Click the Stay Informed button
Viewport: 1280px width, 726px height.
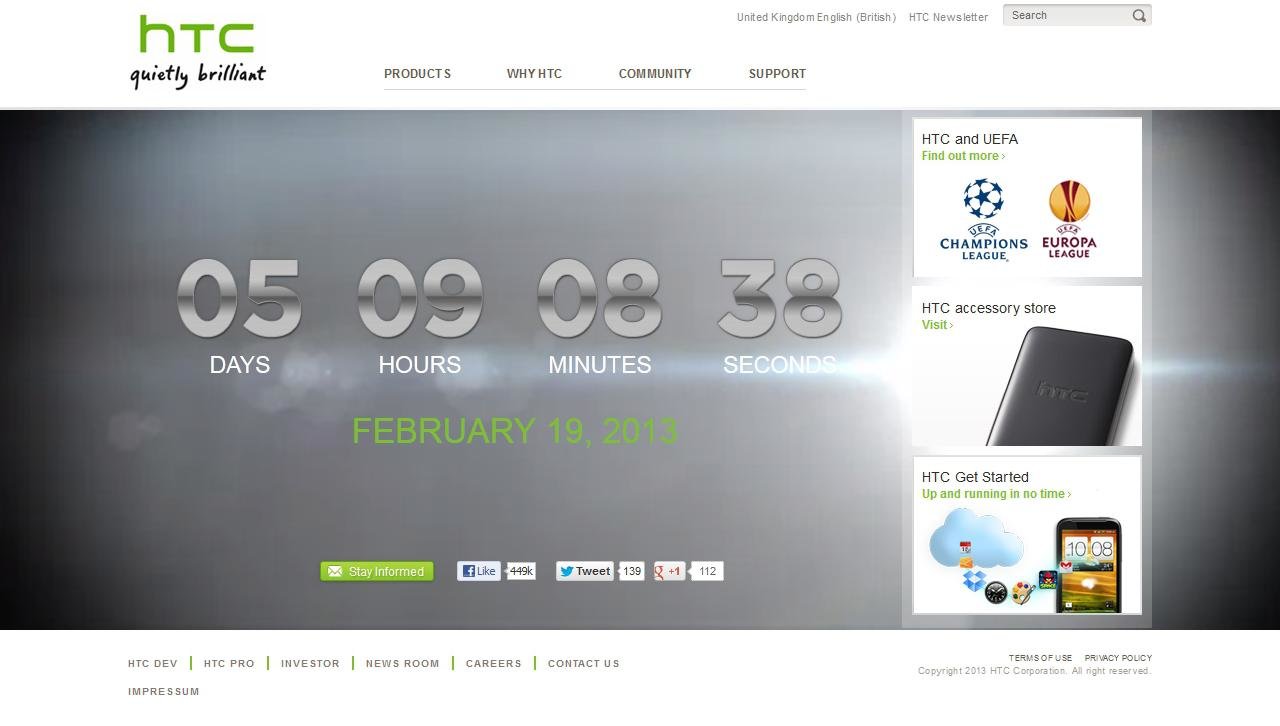pyautogui.click(x=377, y=571)
